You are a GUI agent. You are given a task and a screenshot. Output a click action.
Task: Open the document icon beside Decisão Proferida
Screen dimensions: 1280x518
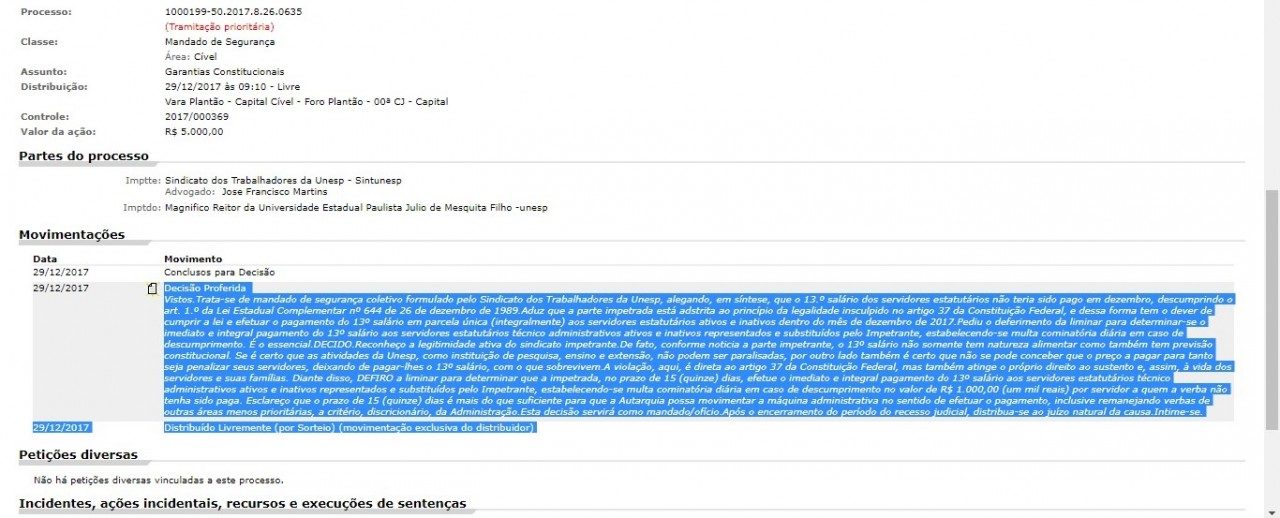pyautogui.click(x=152, y=289)
